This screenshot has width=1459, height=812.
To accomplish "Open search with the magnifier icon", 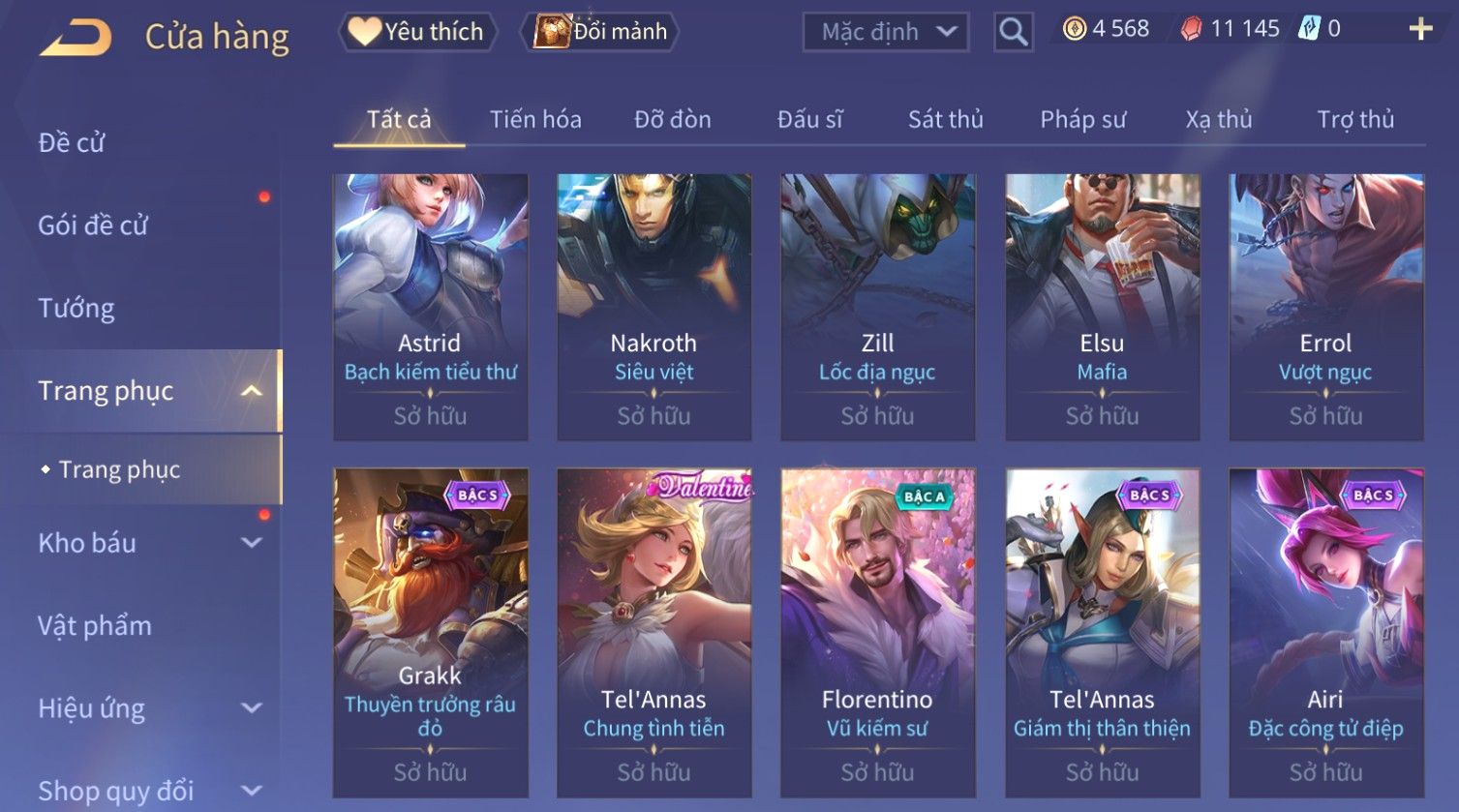I will pos(1013,32).
